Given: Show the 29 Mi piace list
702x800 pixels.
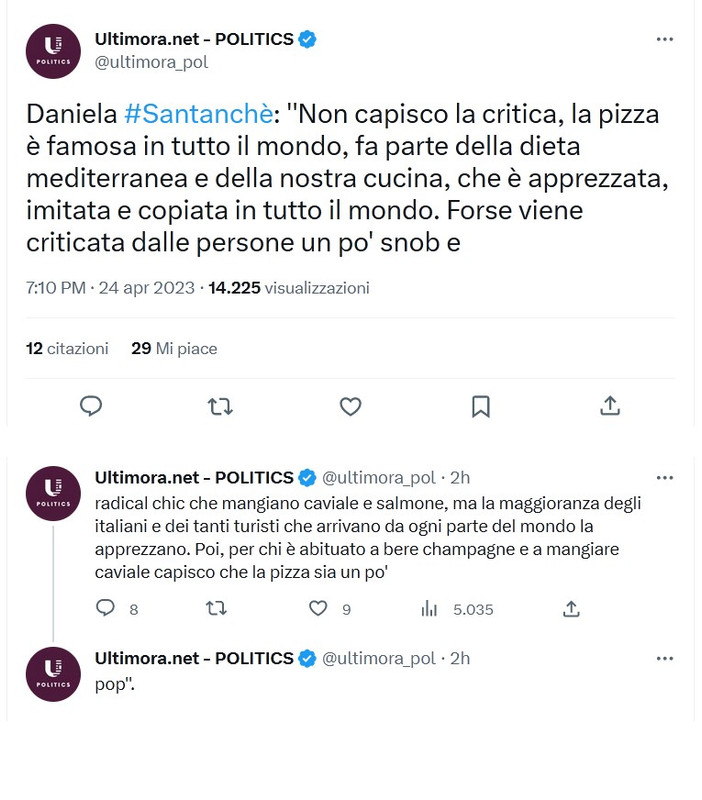Looking at the screenshot, I should pyautogui.click(x=174, y=349).
